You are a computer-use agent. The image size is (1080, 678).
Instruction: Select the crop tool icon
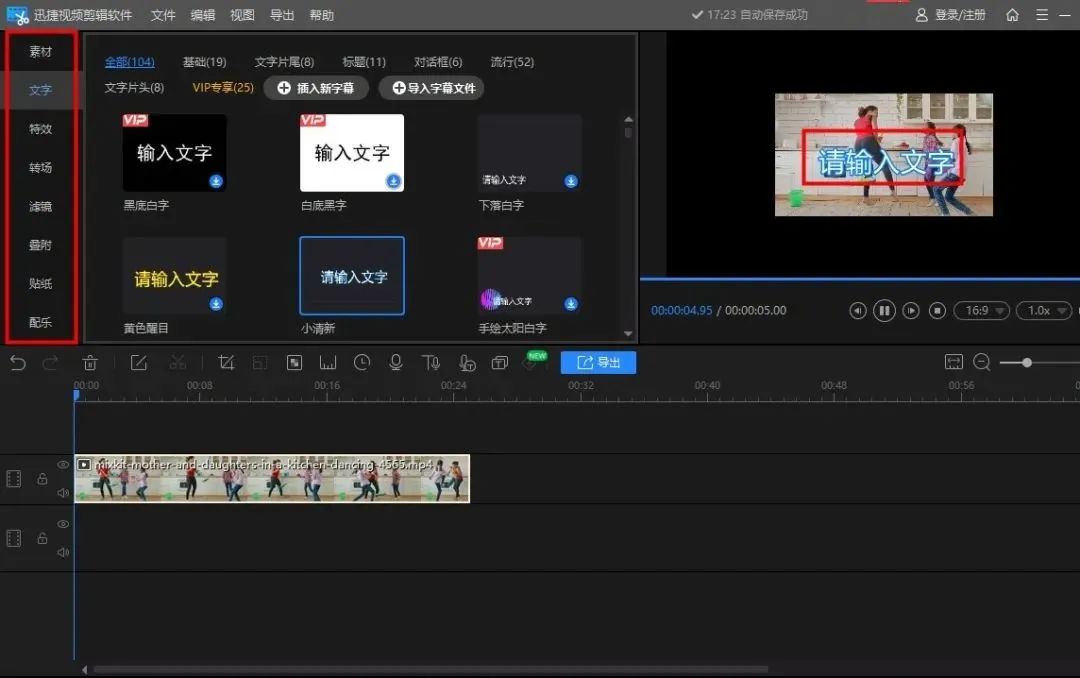(226, 363)
